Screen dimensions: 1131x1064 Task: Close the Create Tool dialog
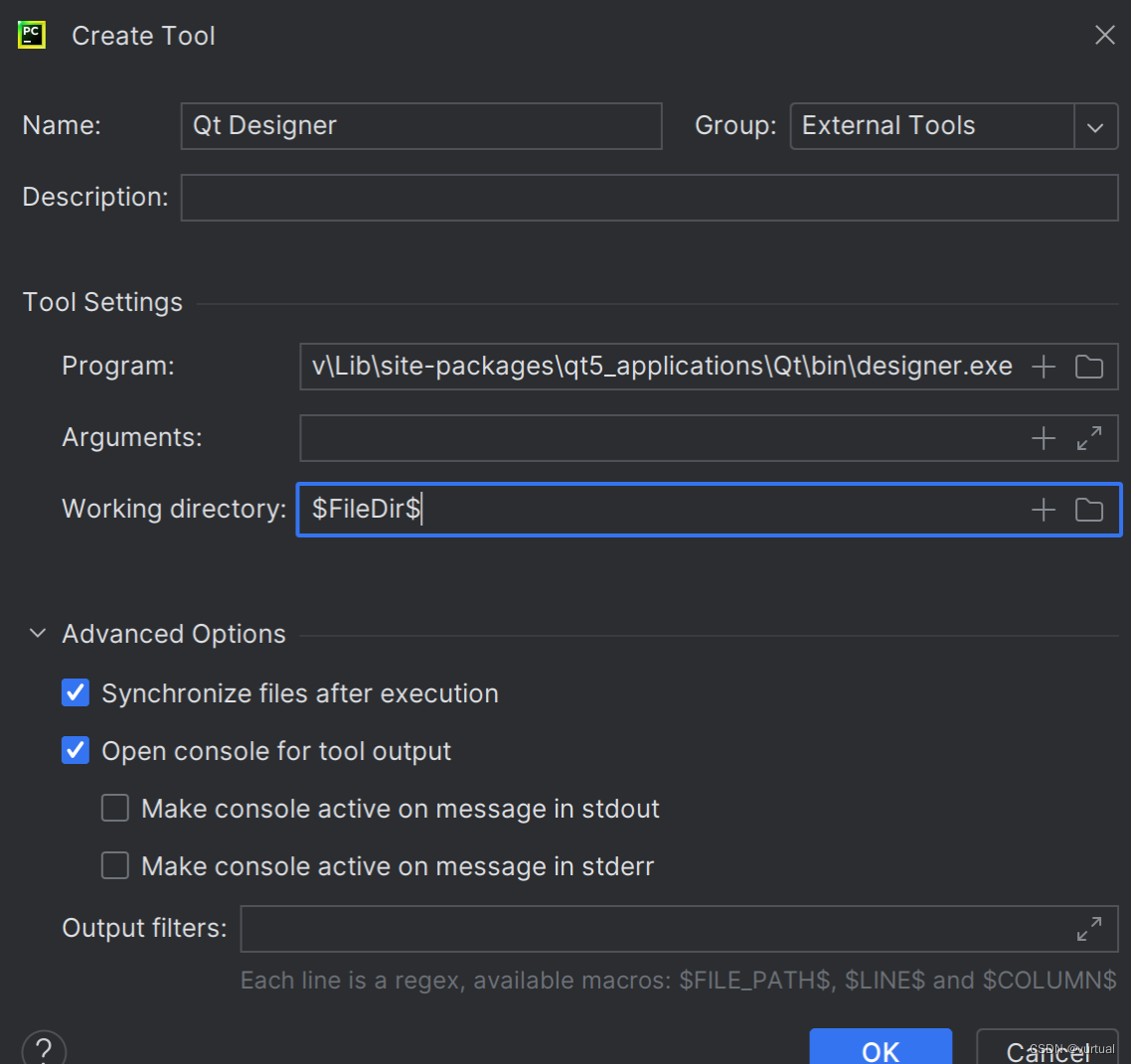pos(1104,36)
